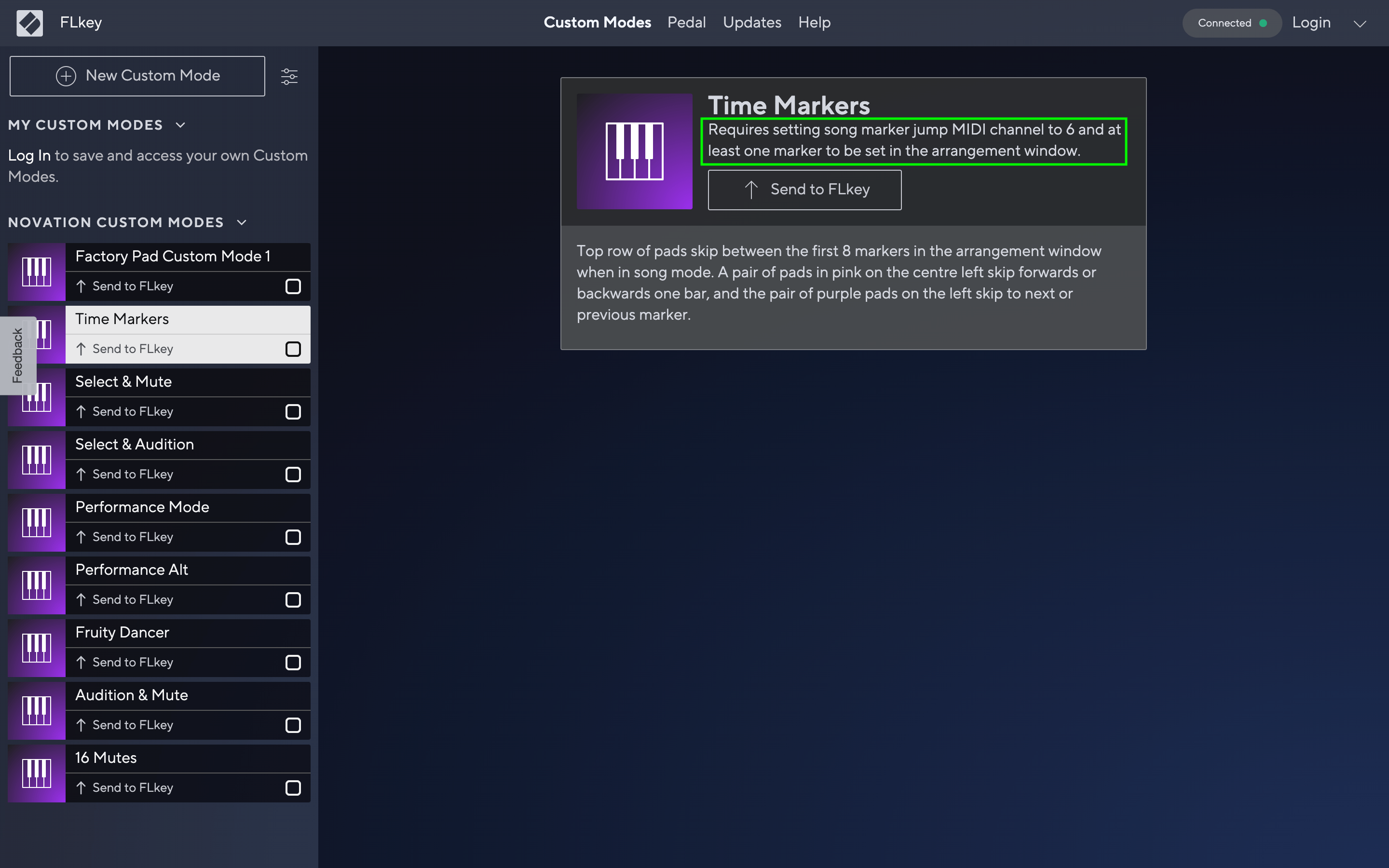Click the Time Markers large keyboard thumbnail

[634, 151]
